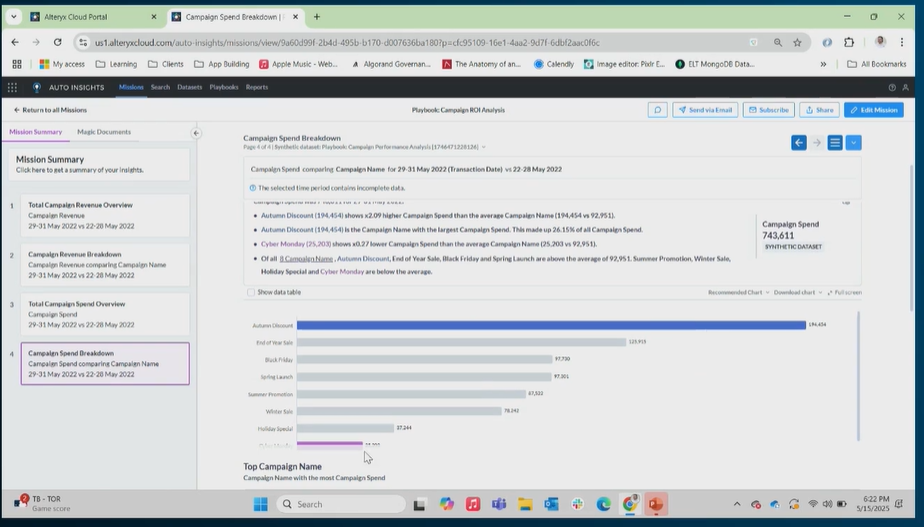
Task: Show more bookmarks with the overflow chevron
Action: pos(823,64)
